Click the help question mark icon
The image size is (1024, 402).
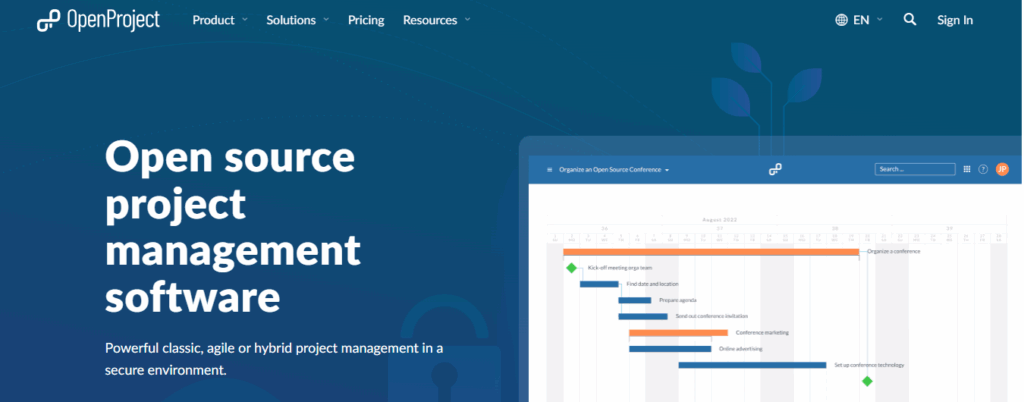tap(983, 170)
